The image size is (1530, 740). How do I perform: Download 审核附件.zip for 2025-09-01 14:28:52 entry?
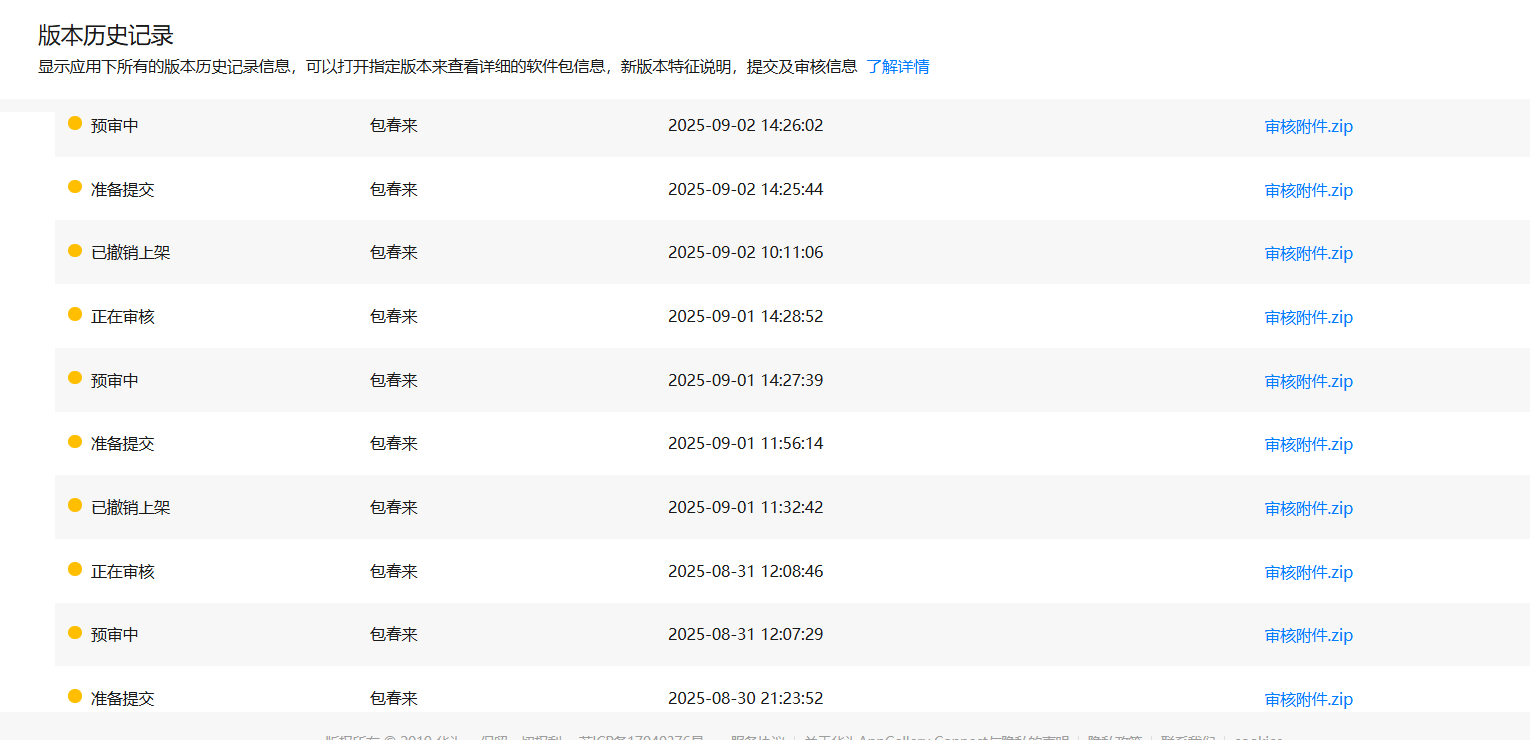coord(1308,318)
